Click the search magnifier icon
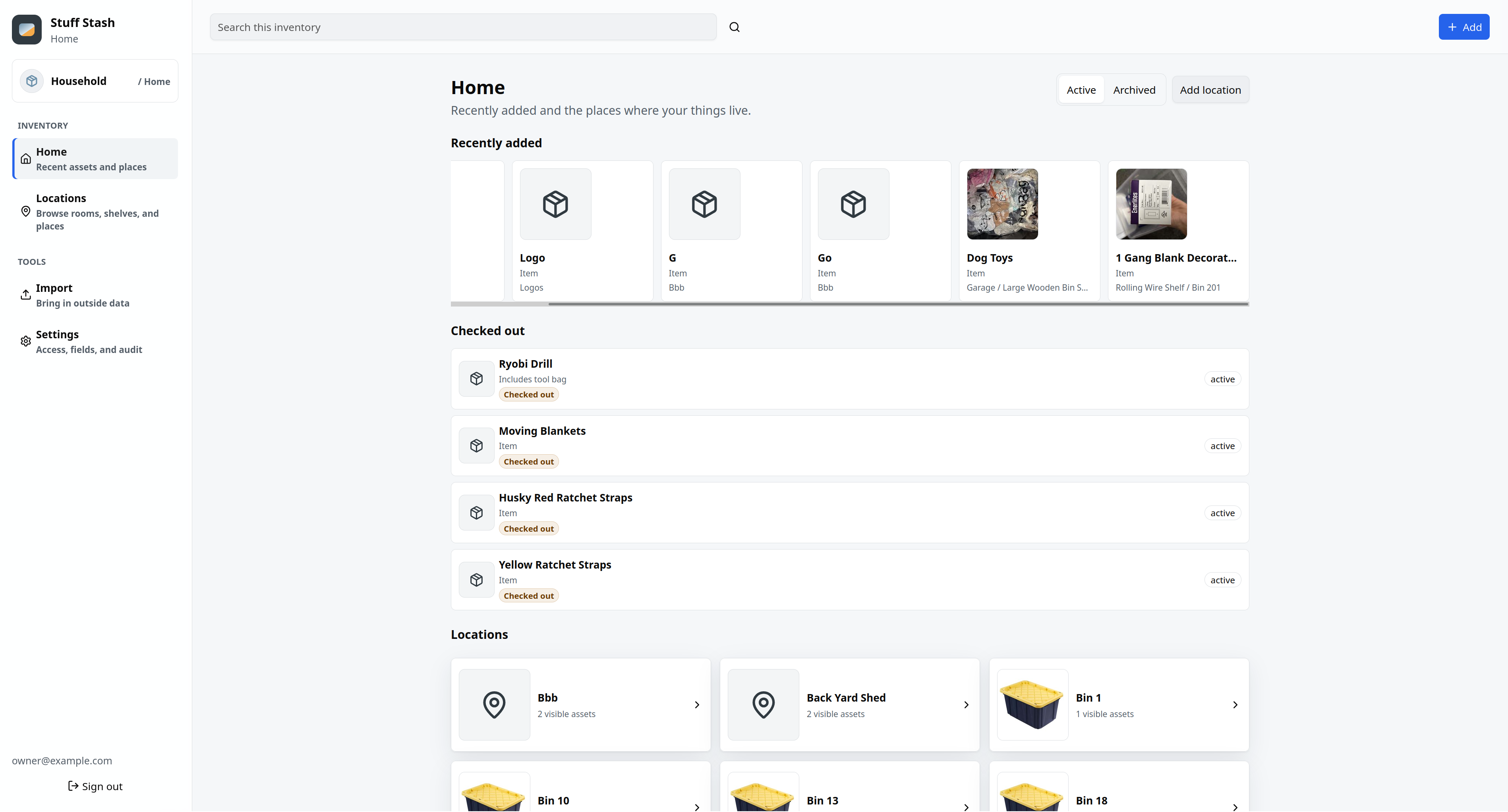The width and height of the screenshot is (1508, 812). point(734,27)
